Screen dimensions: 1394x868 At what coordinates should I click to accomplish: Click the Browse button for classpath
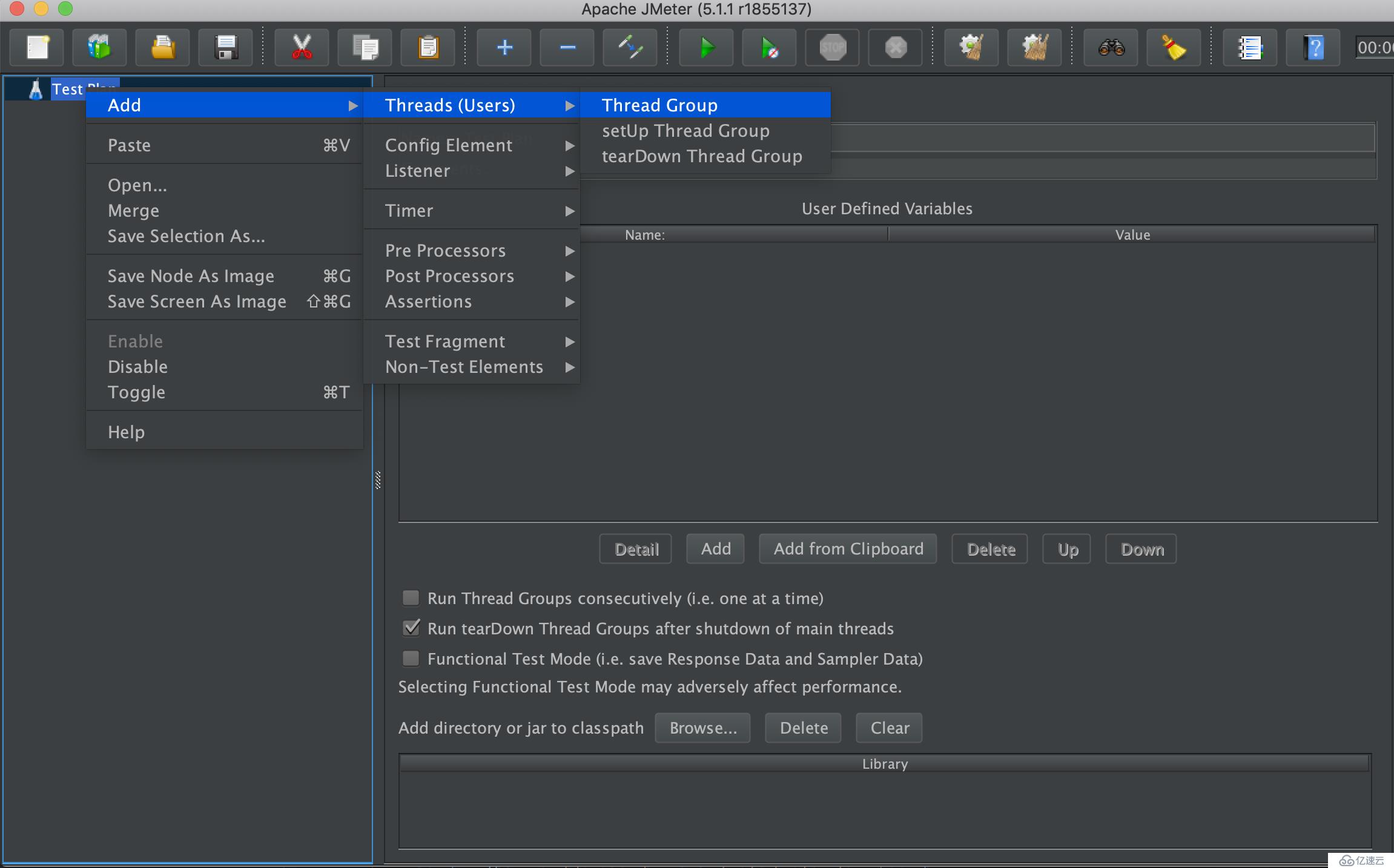(699, 727)
